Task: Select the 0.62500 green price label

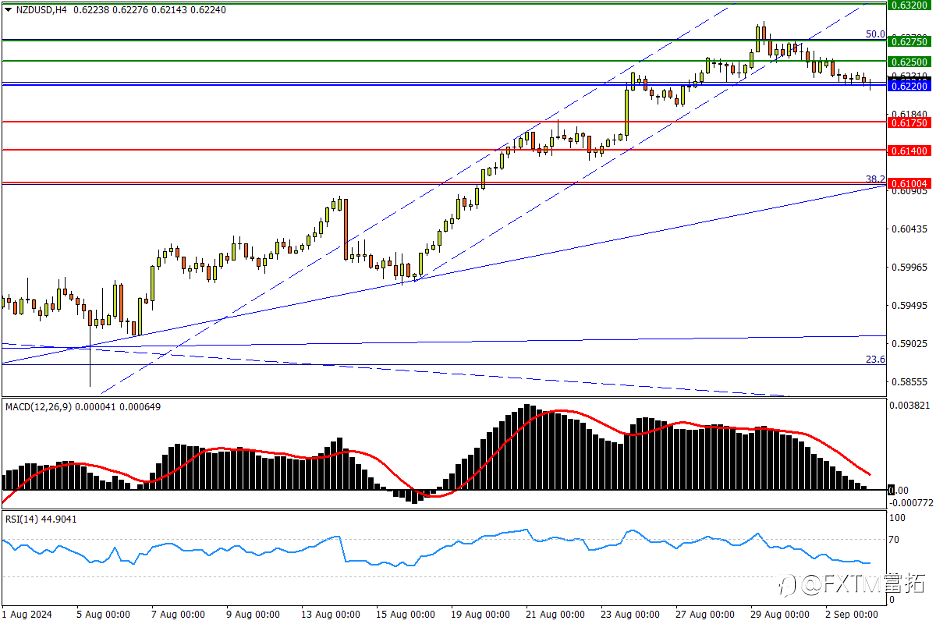Action: coord(909,62)
